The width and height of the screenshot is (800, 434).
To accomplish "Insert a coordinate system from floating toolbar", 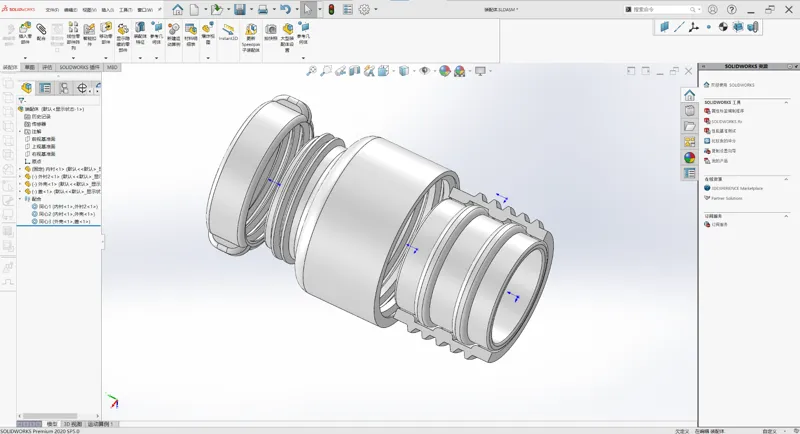I will click(x=693, y=27).
